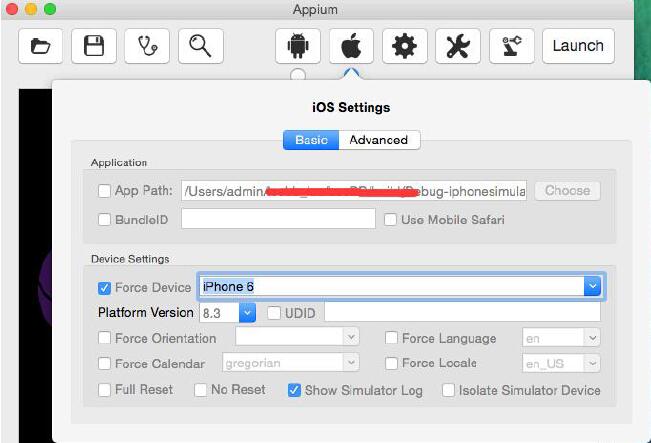Check Isolate Simulator Device
Viewport: 651px width, 443px height.
[448, 390]
